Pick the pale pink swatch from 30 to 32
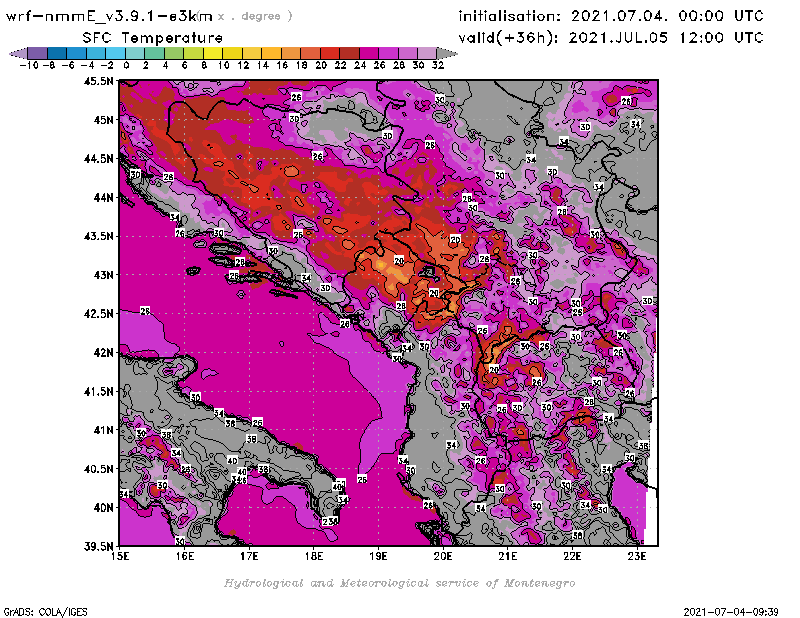The width and height of the screenshot is (800, 618). 427,53
